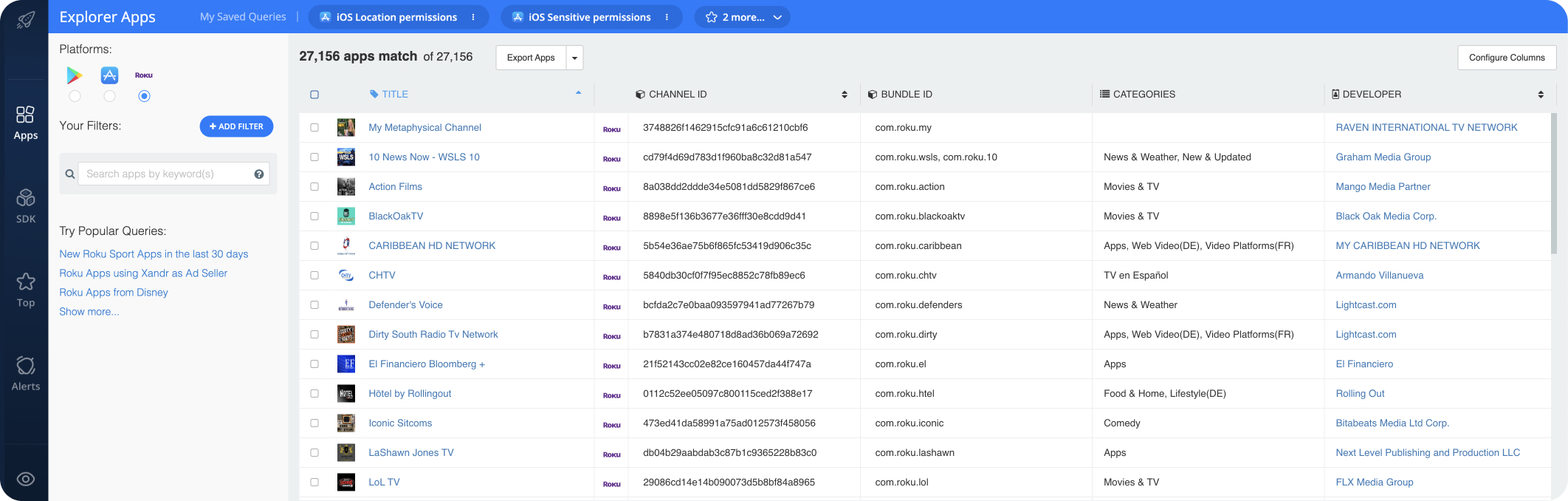Click the 10 News Now WSLS thumbnail
This screenshot has width=1568, height=501.
point(346,157)
